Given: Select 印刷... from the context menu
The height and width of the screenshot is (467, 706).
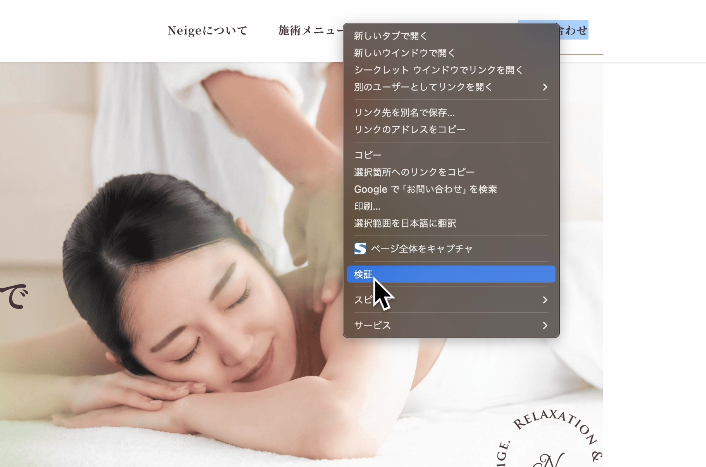Looking at the screenshot, I should pyautogui.click(x=451, y=206).
